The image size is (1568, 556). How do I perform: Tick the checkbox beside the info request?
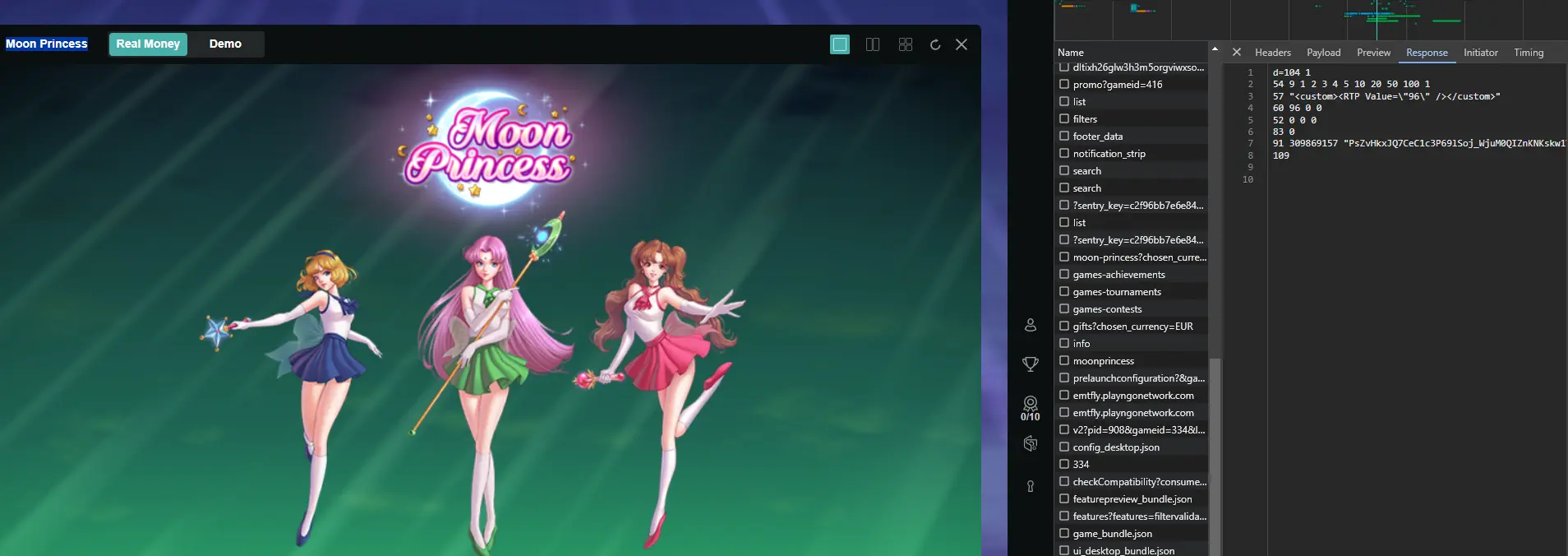click(1064, 343)
